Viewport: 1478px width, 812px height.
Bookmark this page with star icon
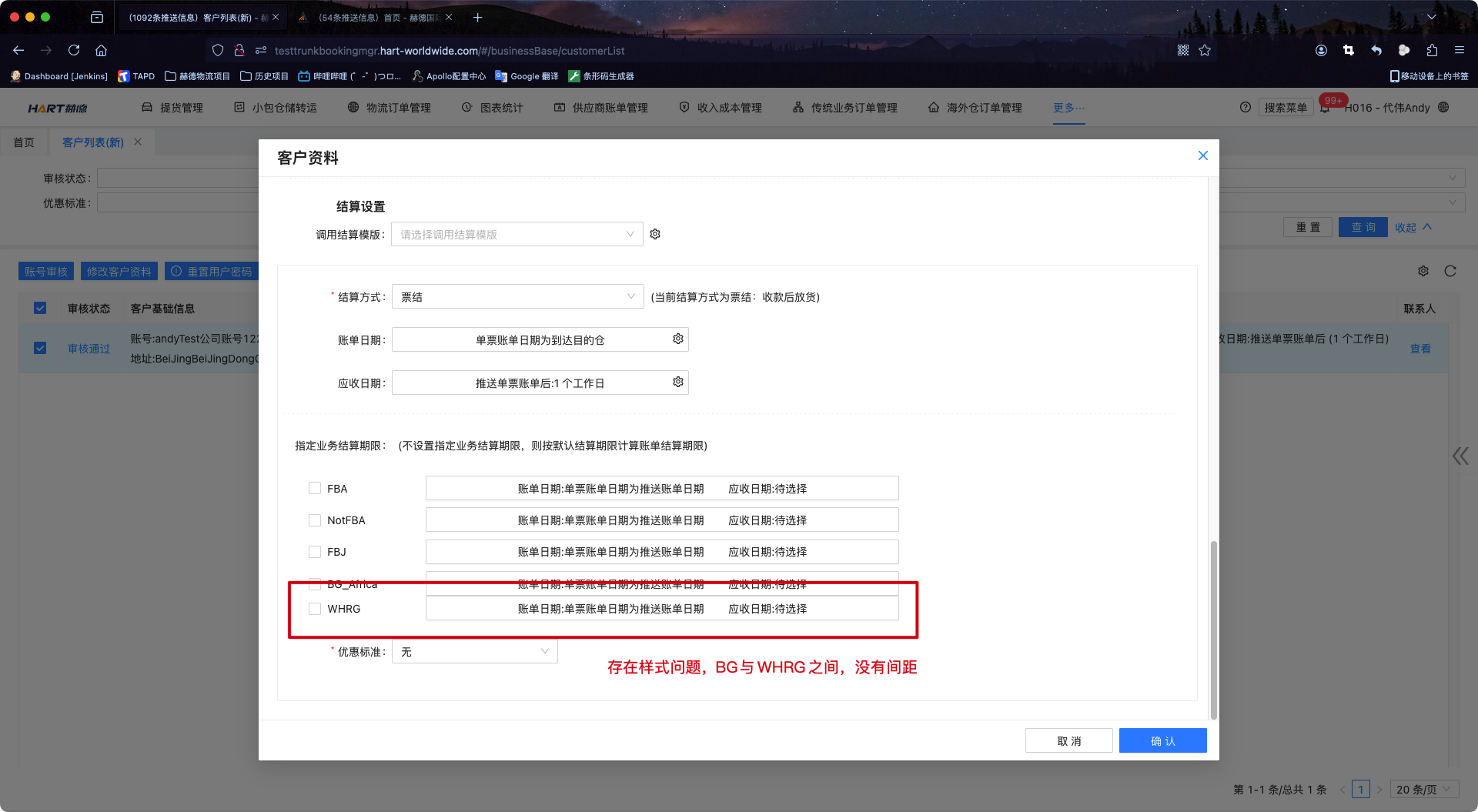(x=1205, y=50)
